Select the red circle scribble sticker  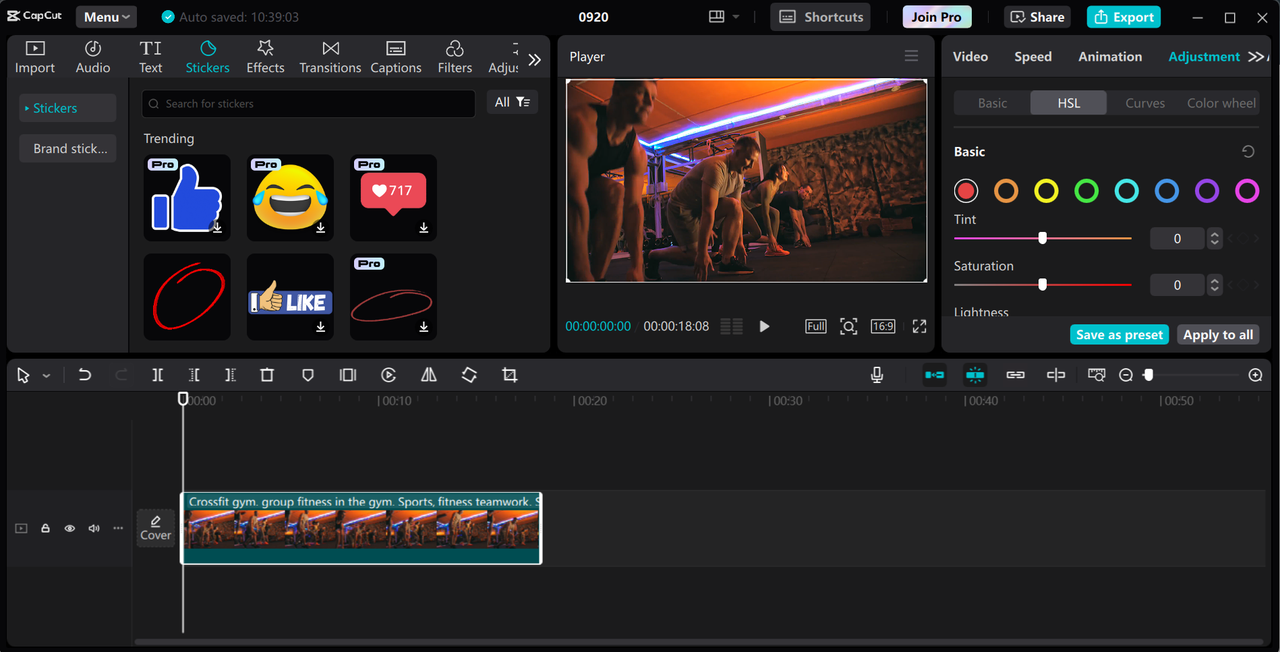(x=187, y=297)
